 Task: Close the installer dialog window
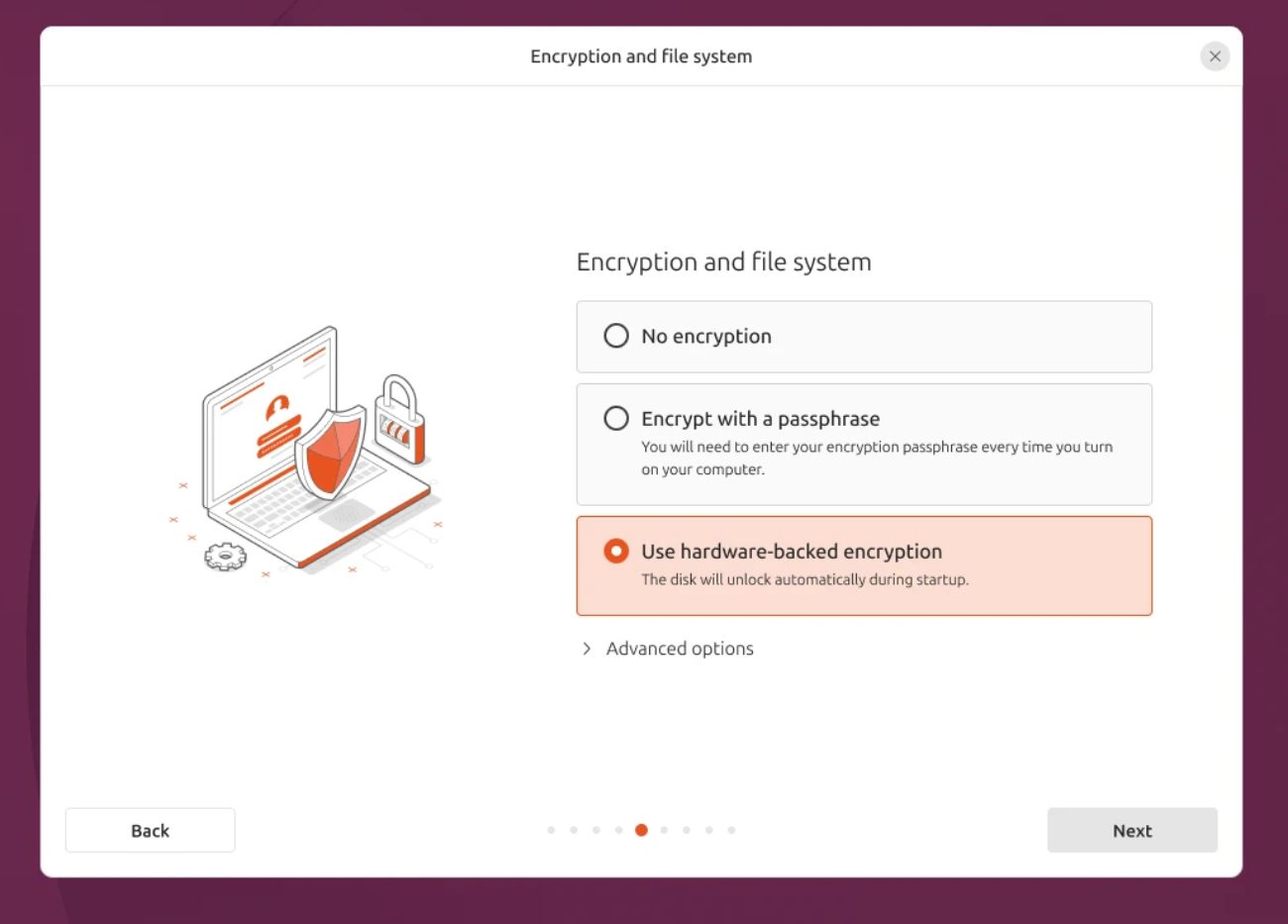pos(1215,56)
